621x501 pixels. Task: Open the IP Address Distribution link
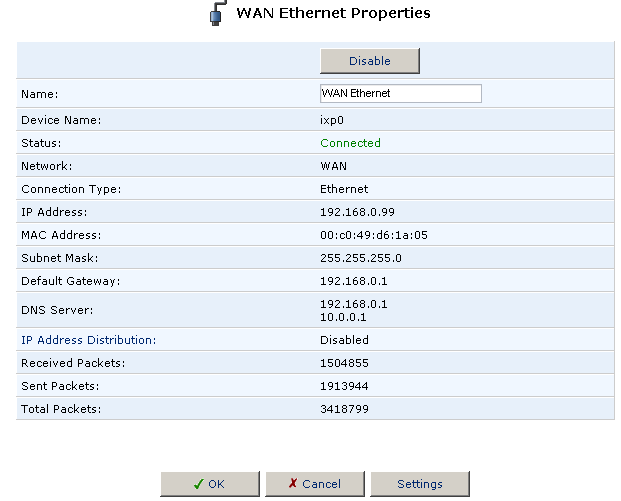pos(89,340)
